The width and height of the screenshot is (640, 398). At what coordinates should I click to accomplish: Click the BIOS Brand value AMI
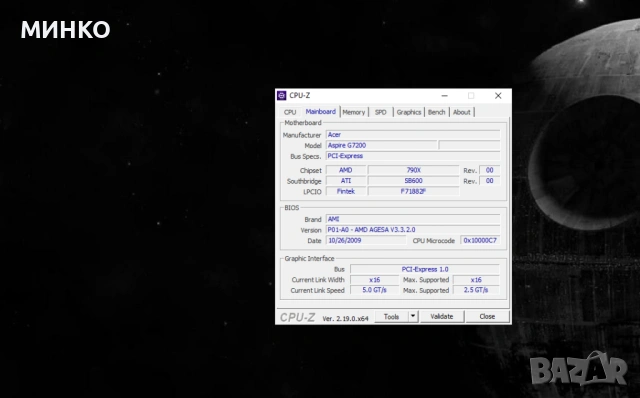pyautogui.click(x=413, y=219)
